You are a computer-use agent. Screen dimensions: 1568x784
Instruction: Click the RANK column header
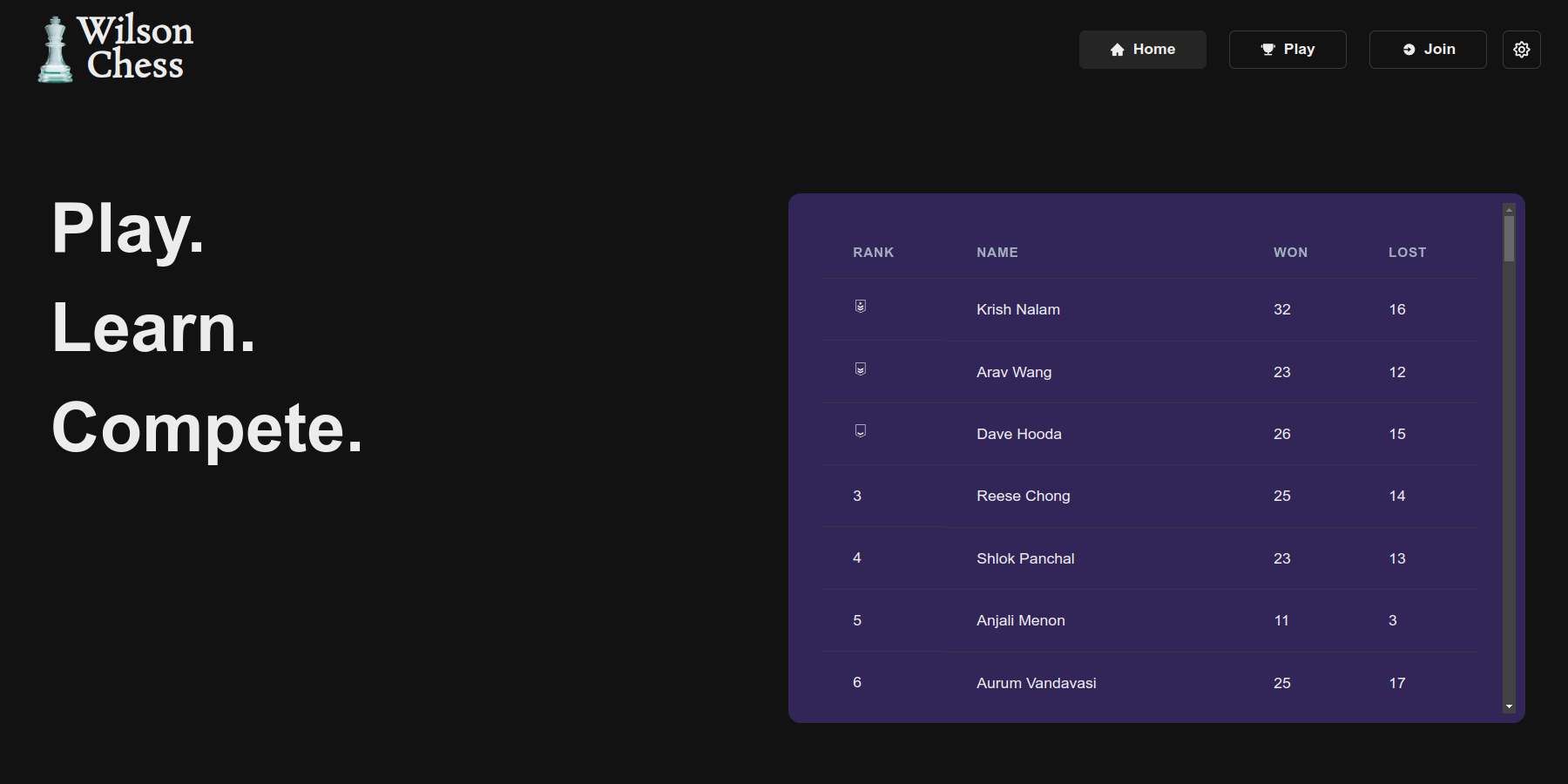[x=873, y=253]
